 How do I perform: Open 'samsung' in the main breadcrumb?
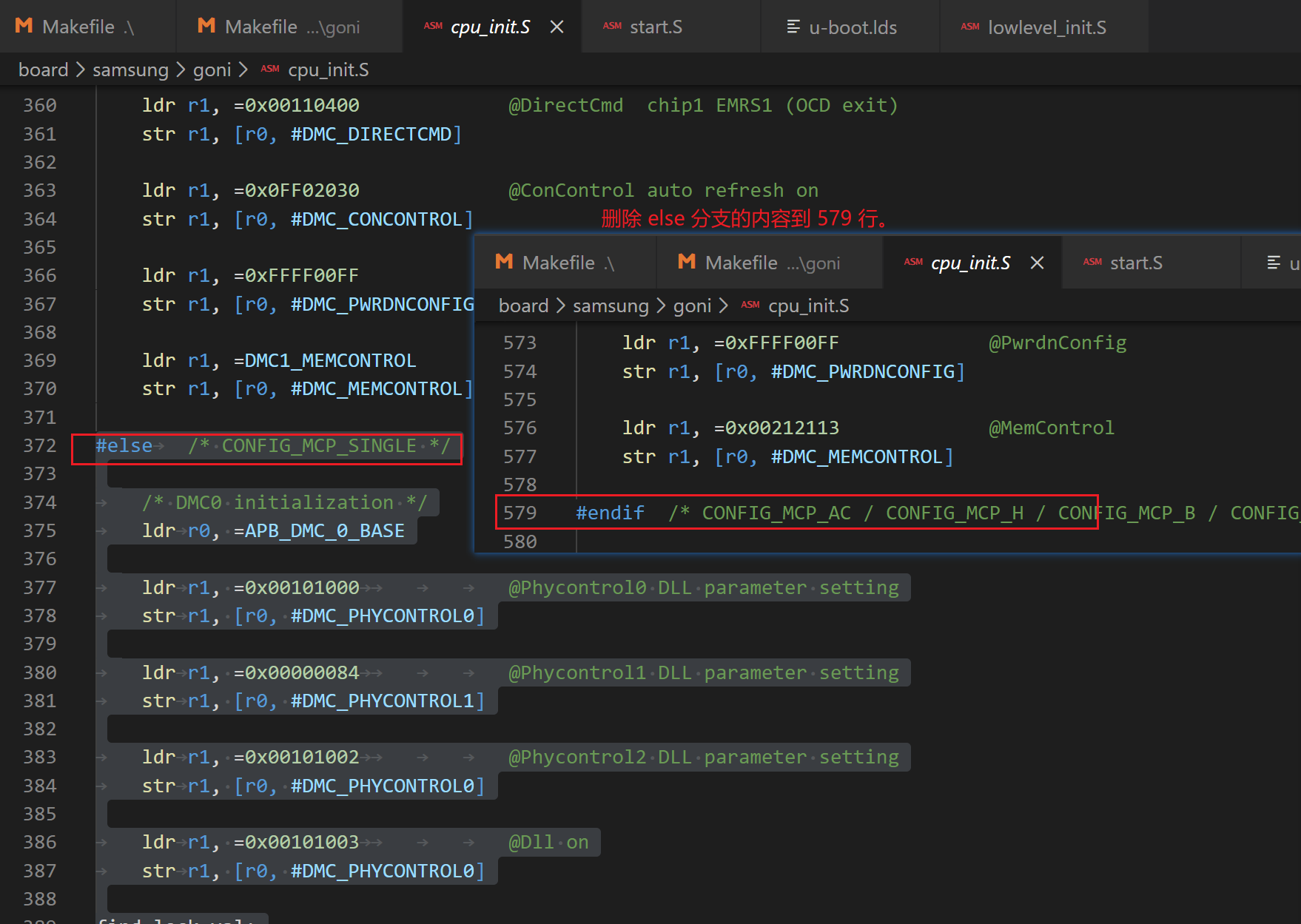click(x=130, y=70)
